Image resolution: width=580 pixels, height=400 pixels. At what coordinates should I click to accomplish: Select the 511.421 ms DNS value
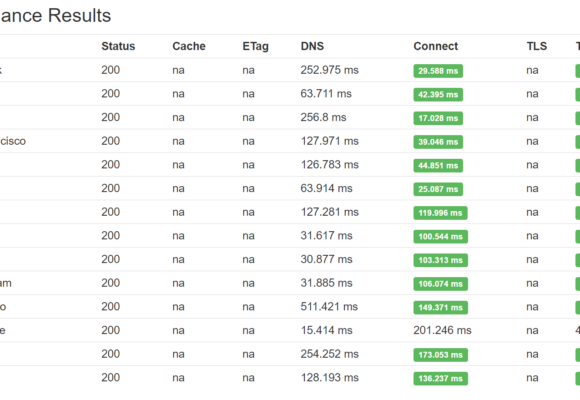pos(329,307)
